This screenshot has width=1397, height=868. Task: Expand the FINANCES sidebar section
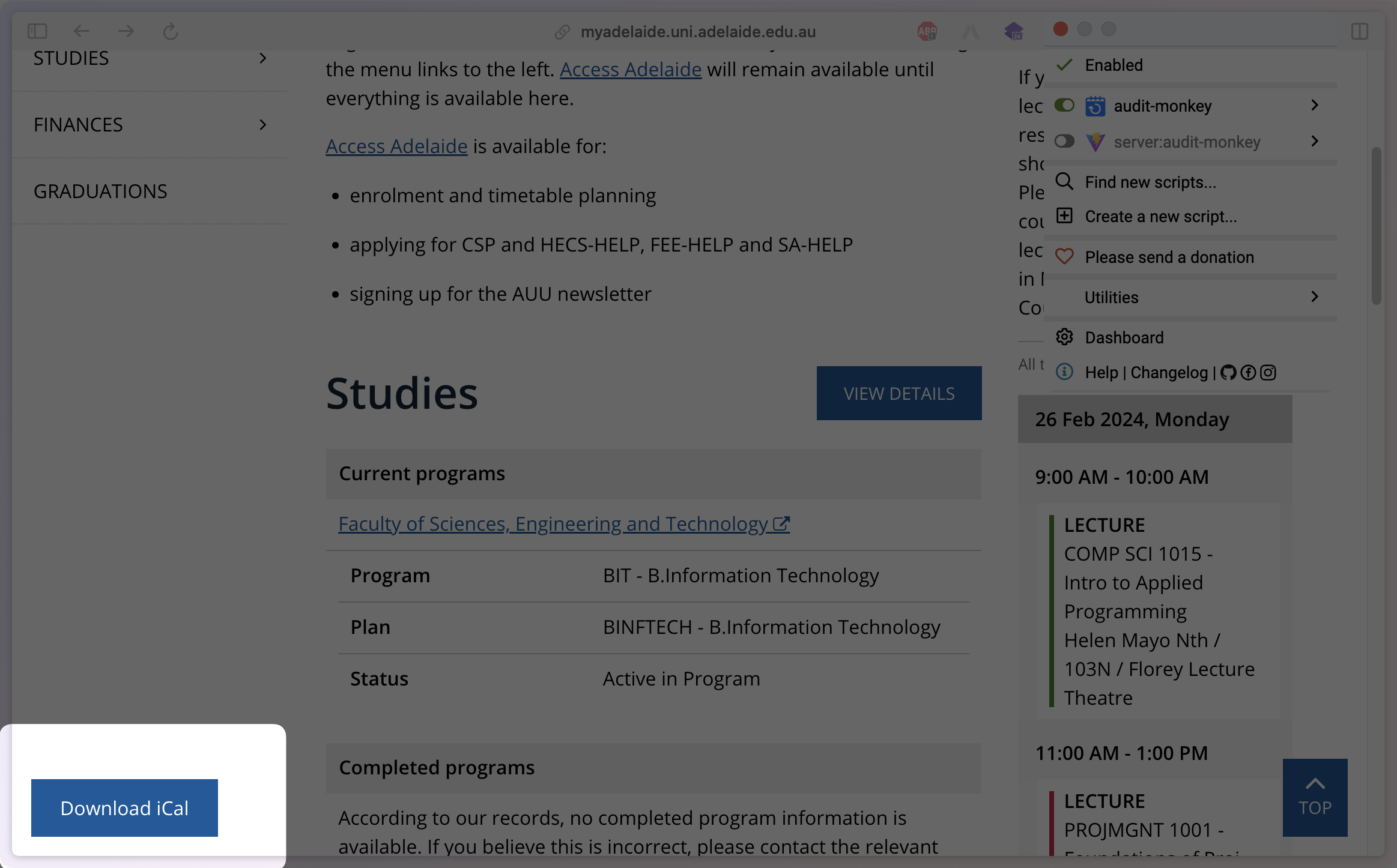tap(262, 125)
